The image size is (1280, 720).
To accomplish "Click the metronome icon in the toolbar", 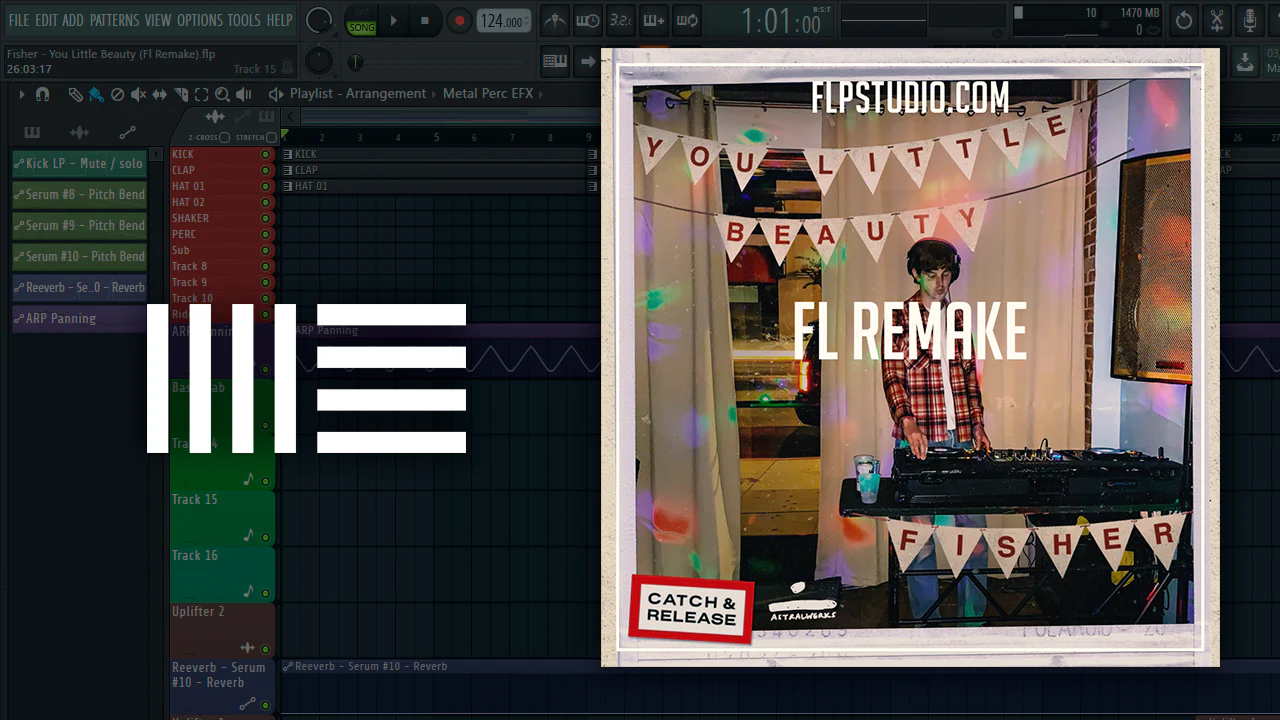I will [554, 20].
